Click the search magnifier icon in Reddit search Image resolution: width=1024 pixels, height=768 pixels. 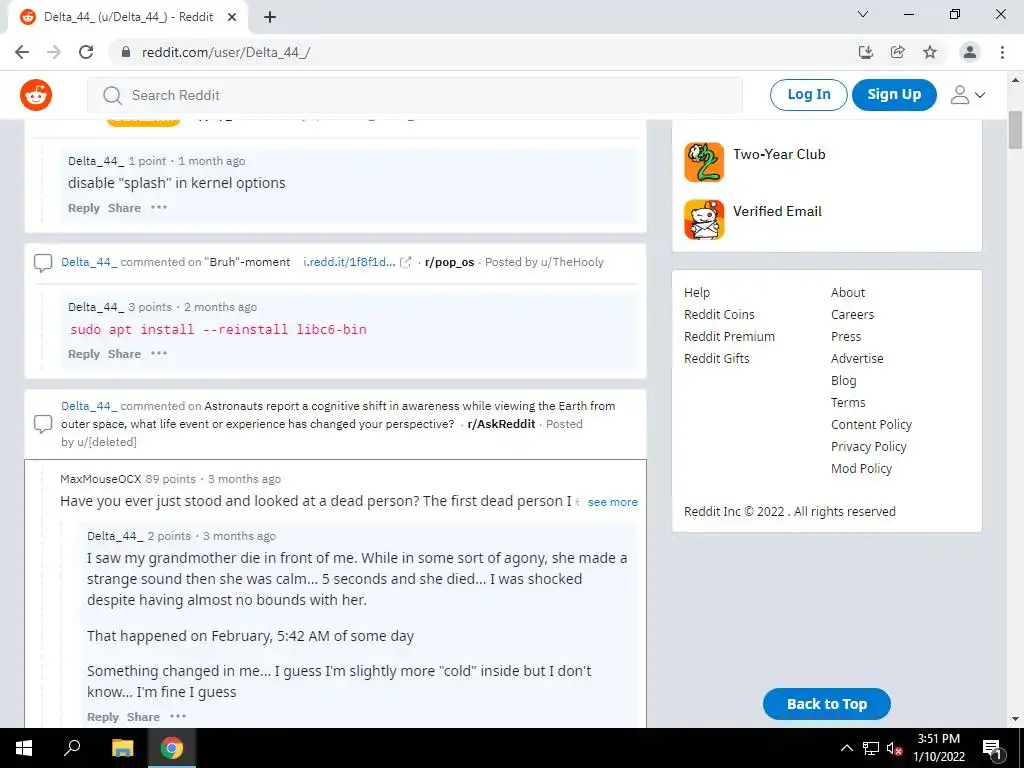coord(112,95)
